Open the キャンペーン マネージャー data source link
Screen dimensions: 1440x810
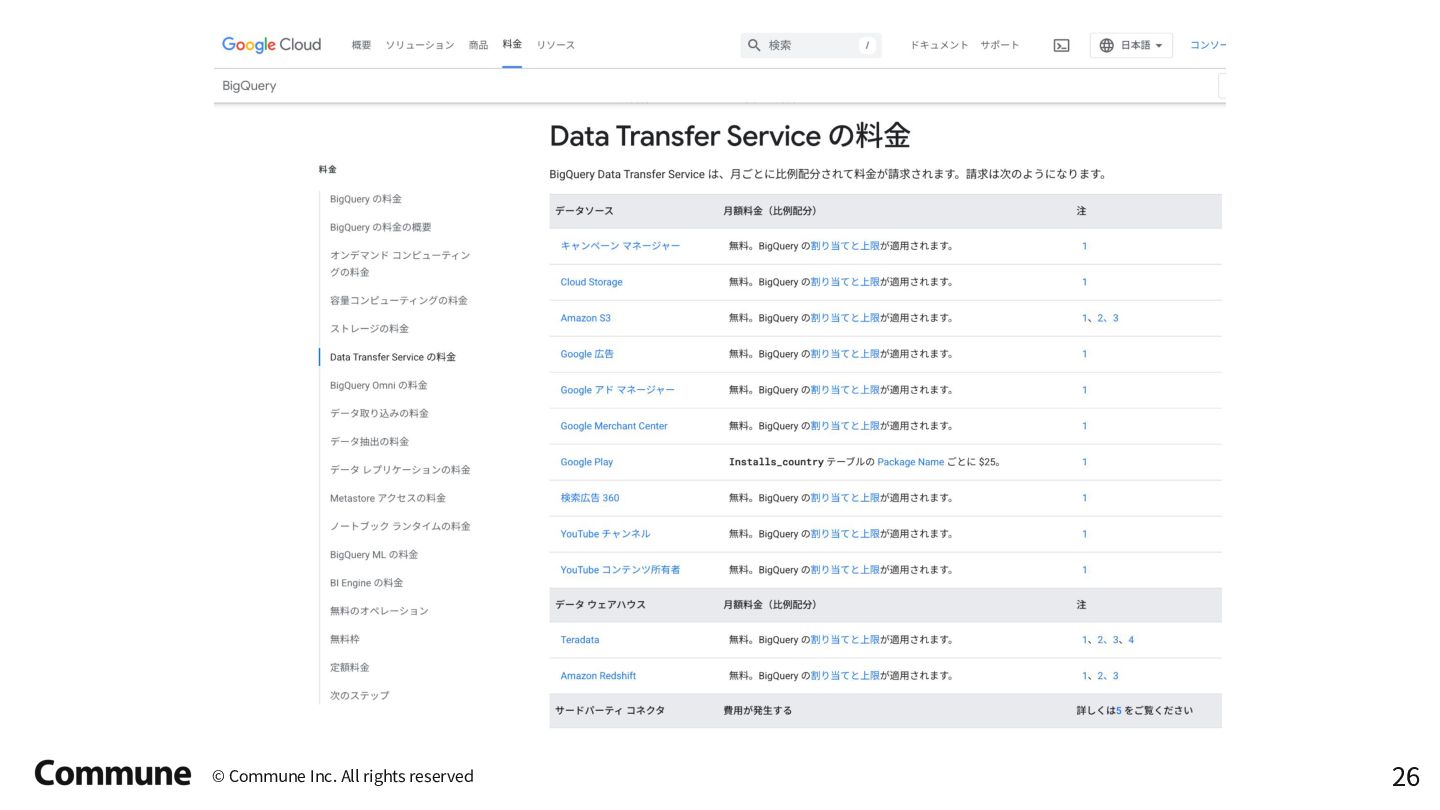pyautogui.click(x=620, y=246)
